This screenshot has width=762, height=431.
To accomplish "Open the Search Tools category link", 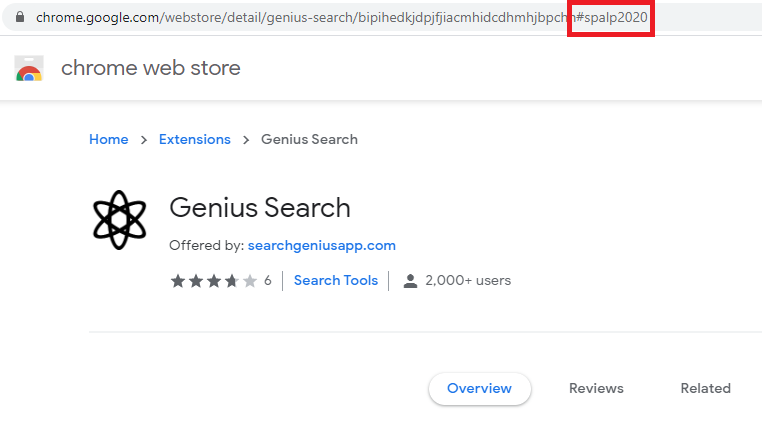I will point(336,280).
